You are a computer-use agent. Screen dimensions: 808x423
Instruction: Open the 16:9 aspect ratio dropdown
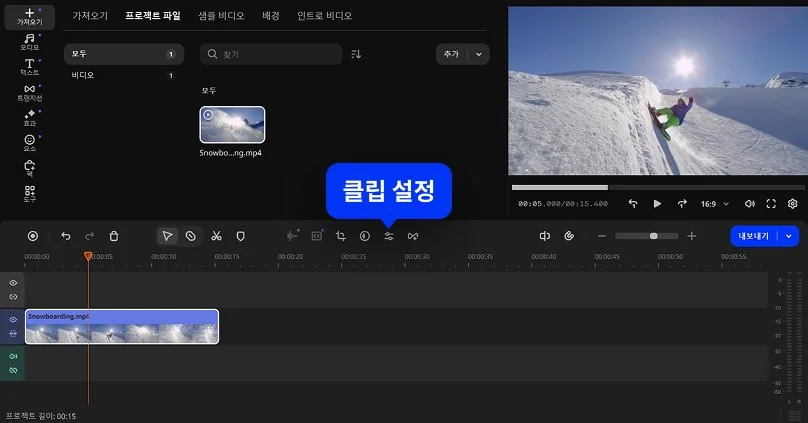tap(713, 203)
